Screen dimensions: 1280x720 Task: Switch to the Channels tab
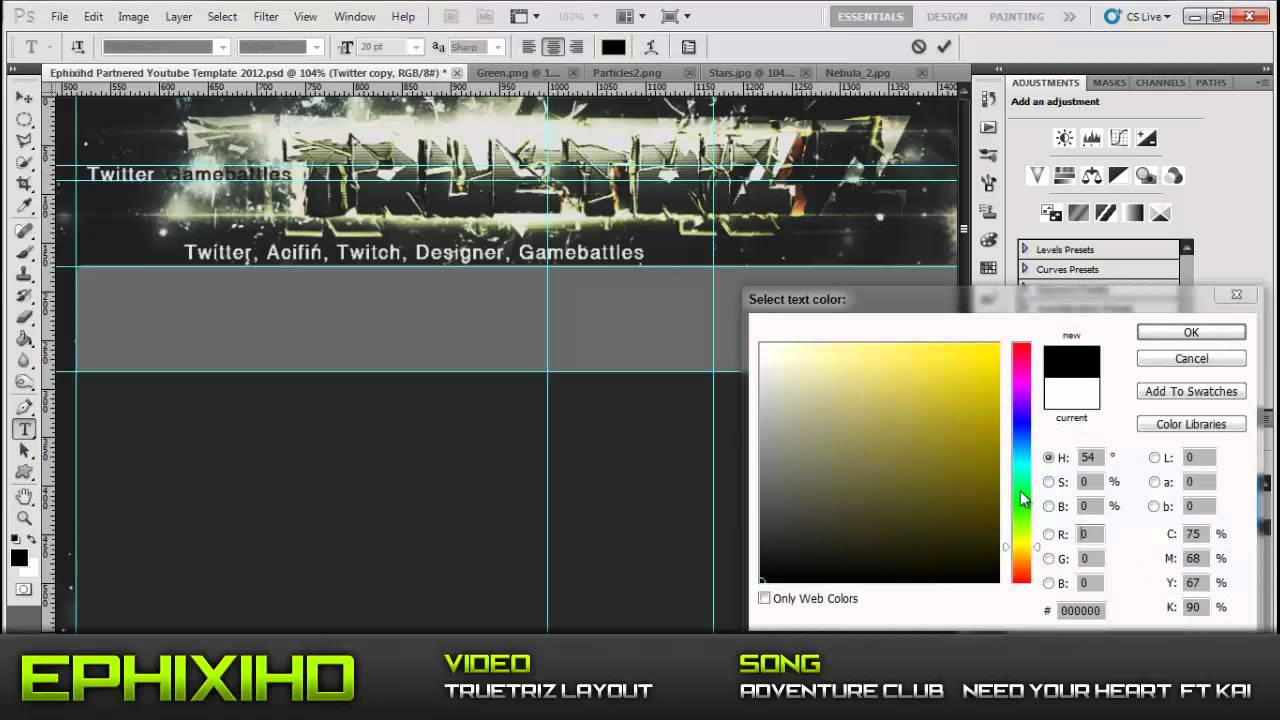[1160, 83]
